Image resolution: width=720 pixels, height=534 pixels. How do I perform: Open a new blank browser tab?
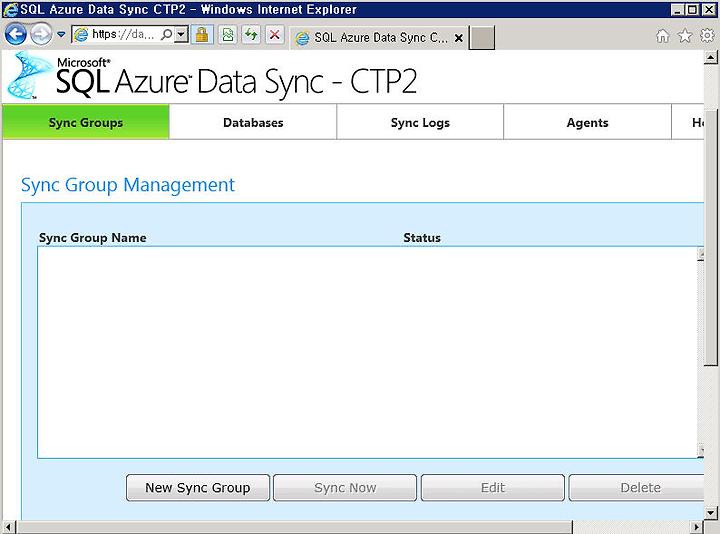482,38
